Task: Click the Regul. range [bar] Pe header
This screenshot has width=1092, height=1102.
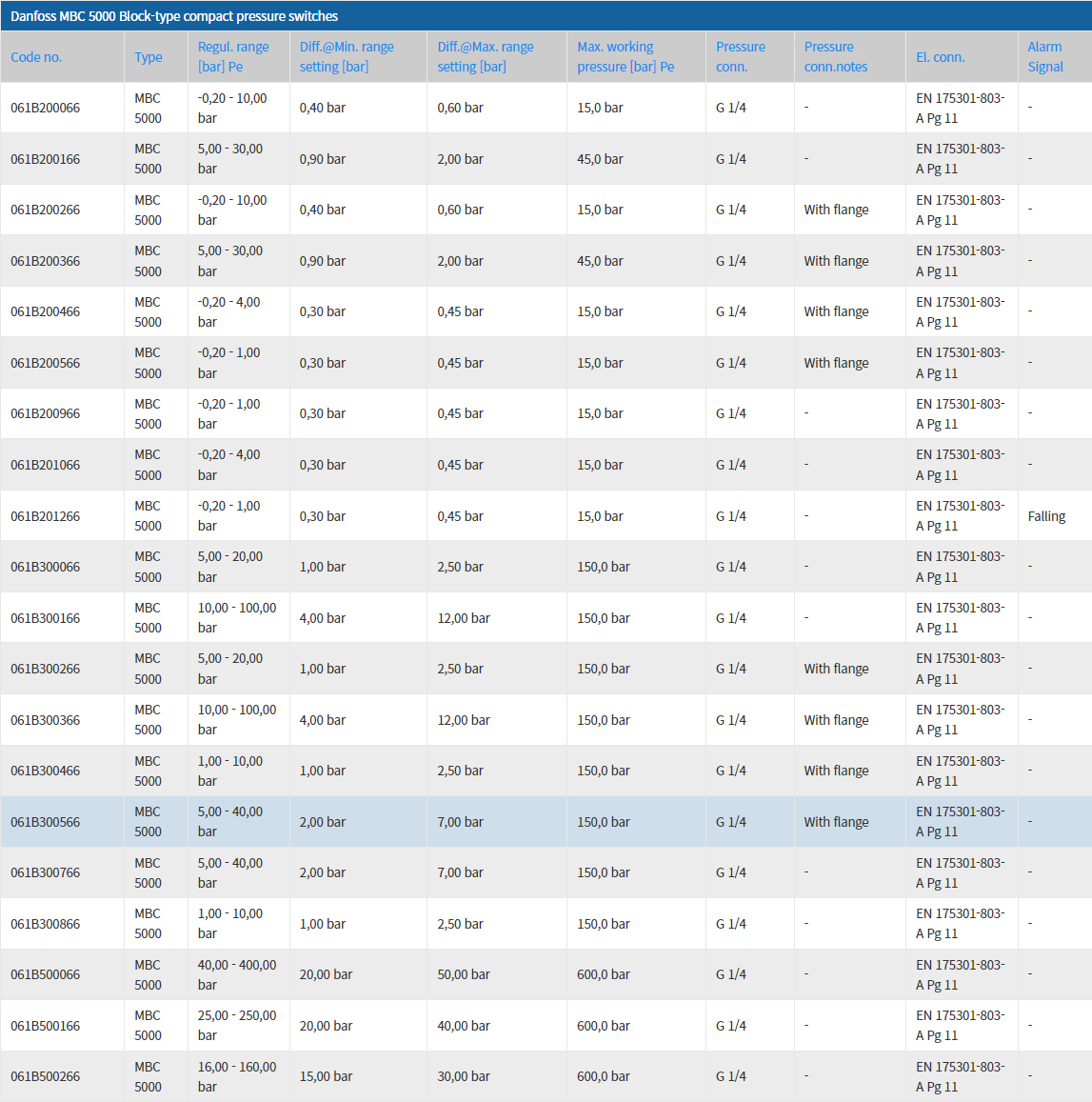Action: [x=233, y=57]
